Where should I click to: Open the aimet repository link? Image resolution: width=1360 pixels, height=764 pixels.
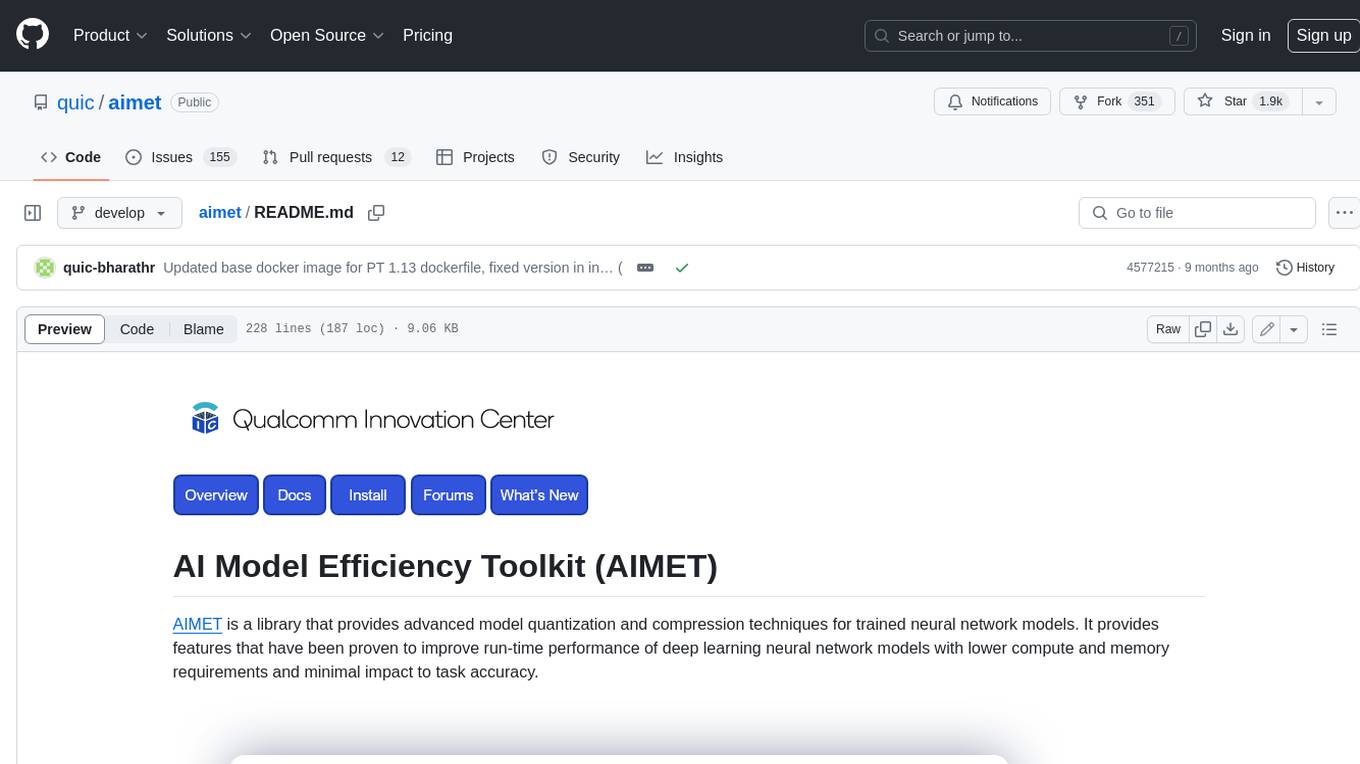(135, 102)
